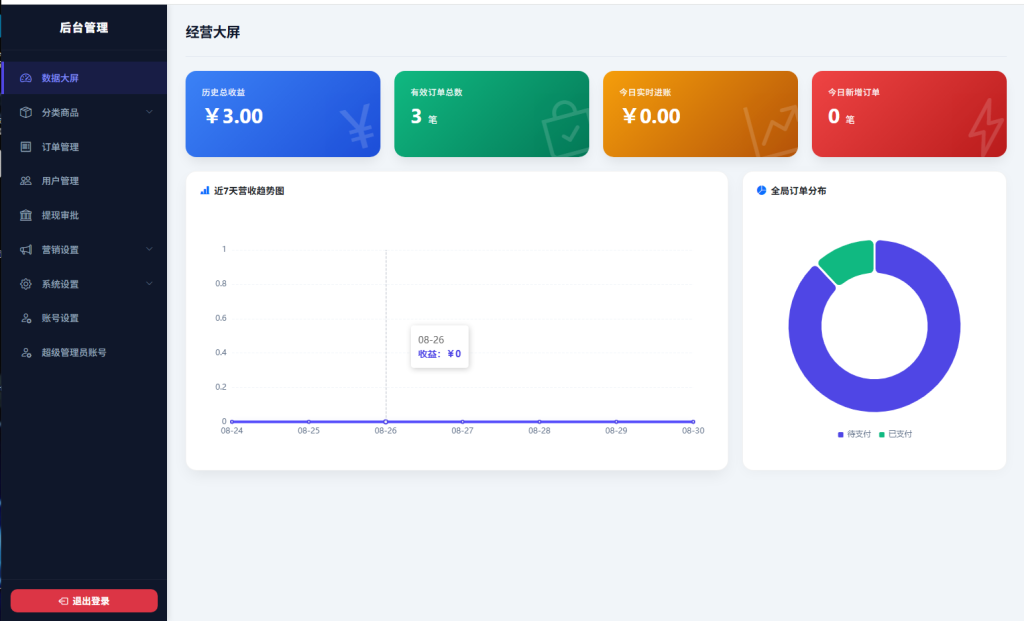Click the 经营大屏 page heading

pos(213,32)
